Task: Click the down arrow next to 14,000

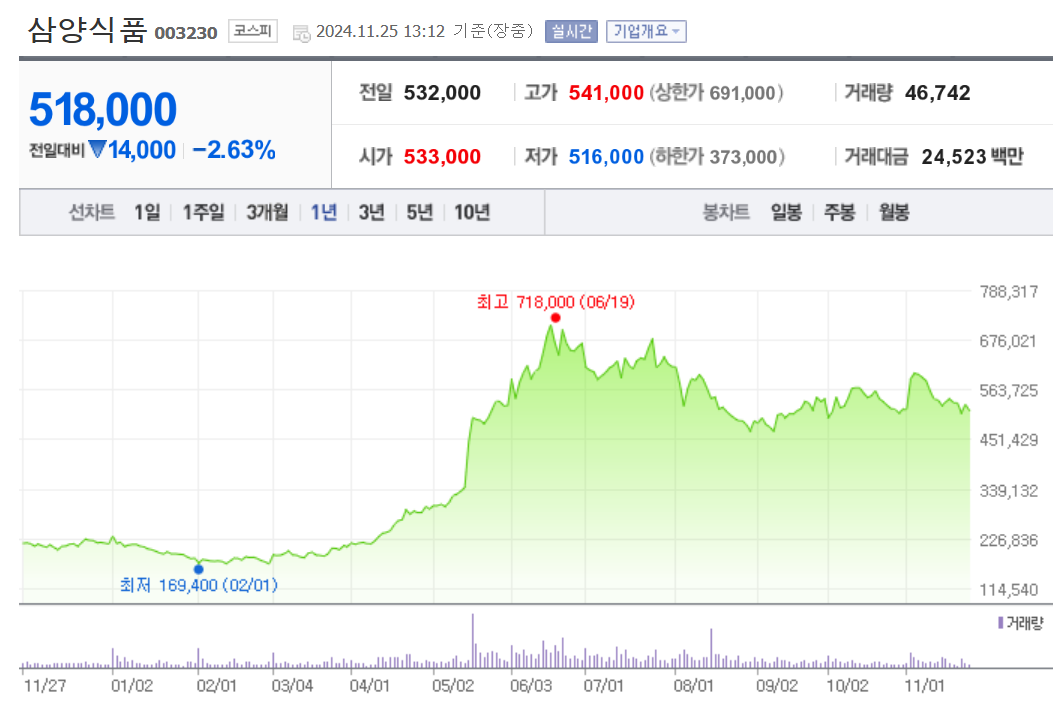Action: 97,148
